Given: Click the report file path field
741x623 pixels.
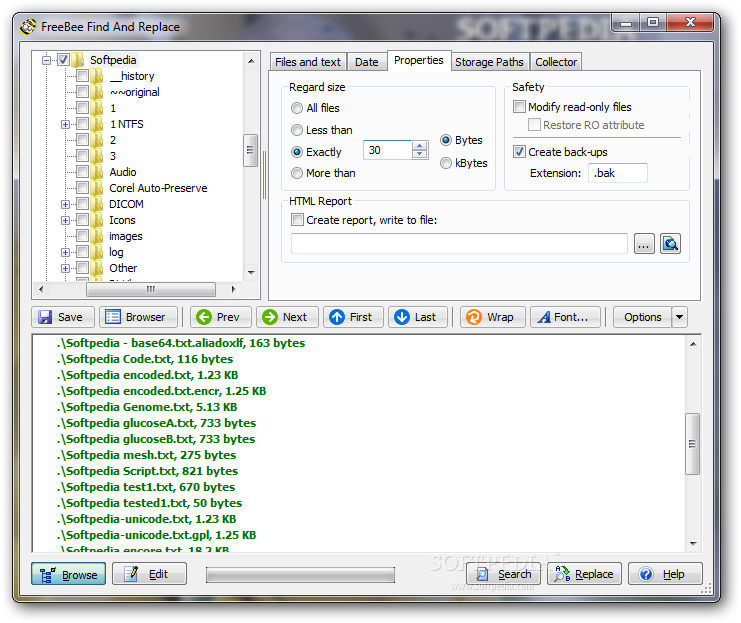Looking at the screenshot, I should tap(459, 243).
